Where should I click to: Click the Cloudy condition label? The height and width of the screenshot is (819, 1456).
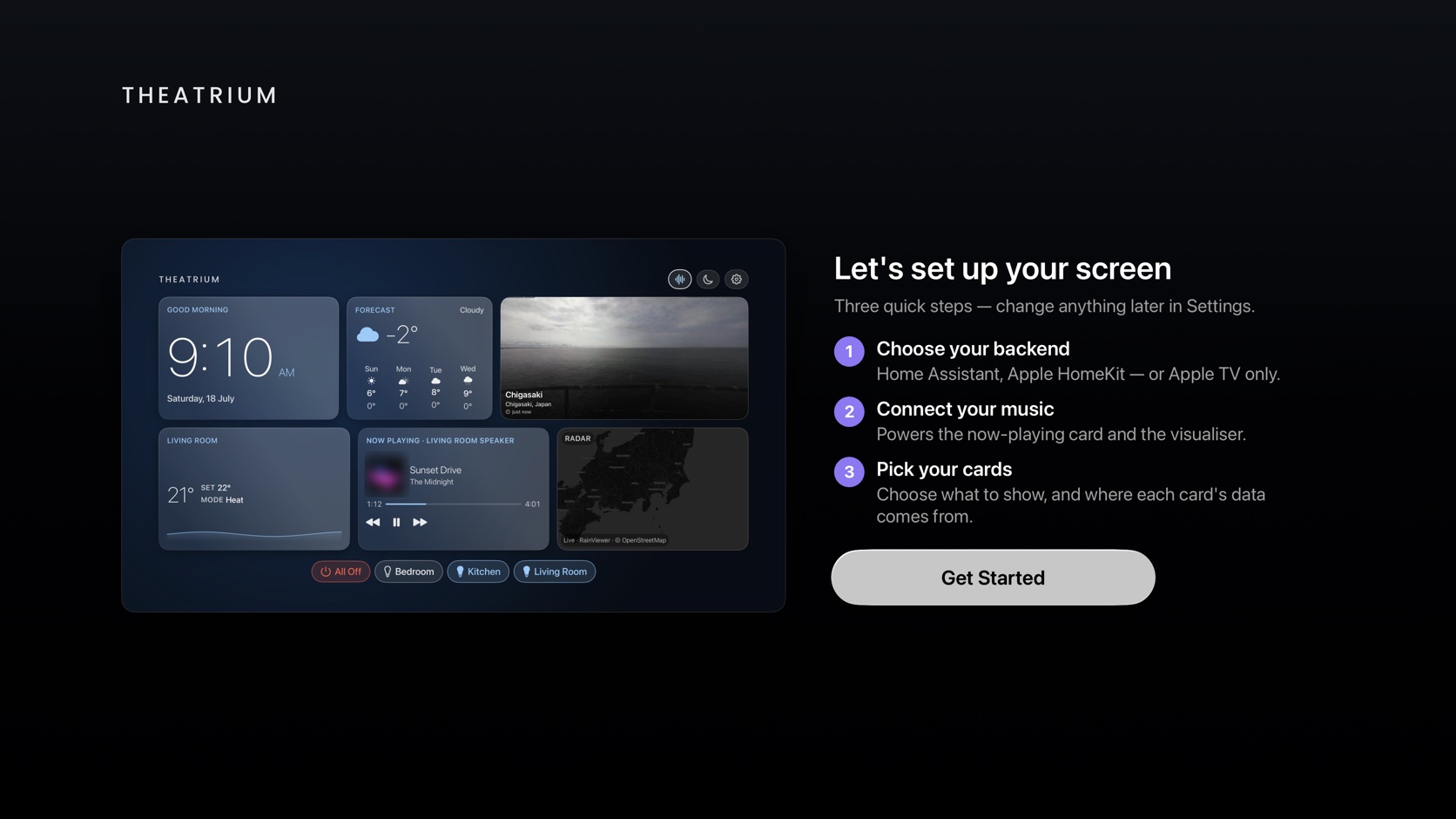point(472,310)
